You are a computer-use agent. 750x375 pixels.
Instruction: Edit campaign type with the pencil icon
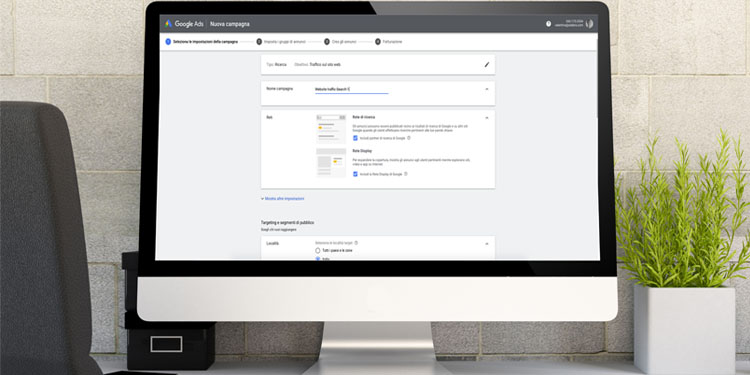487,65
